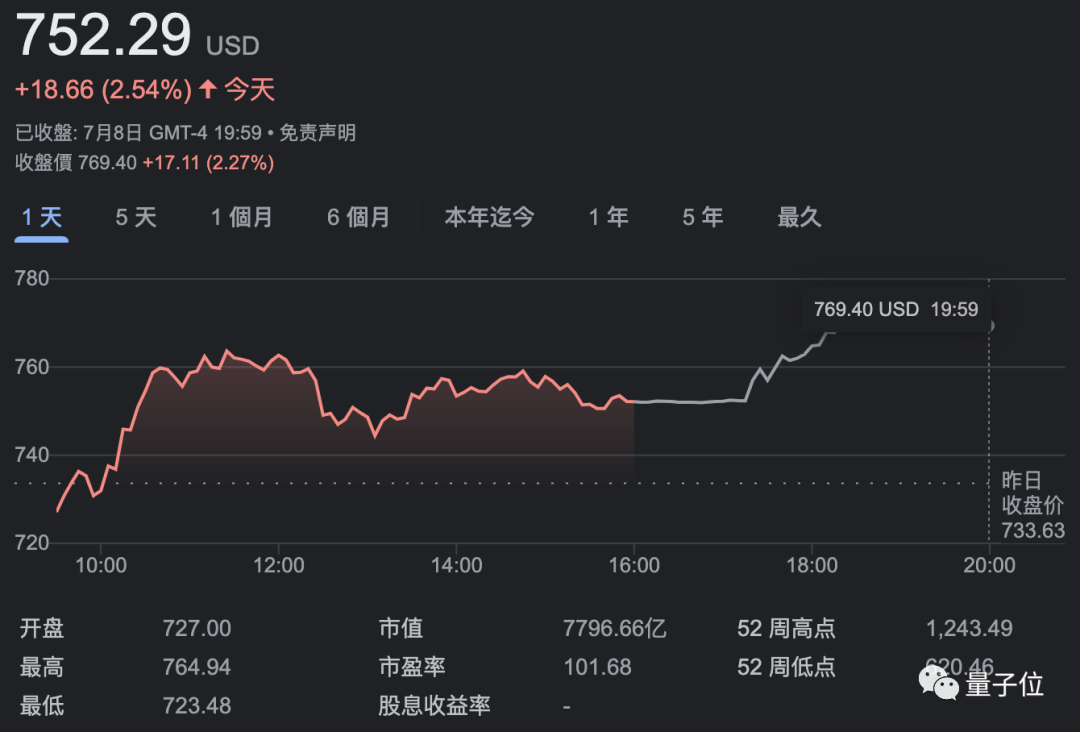Image resolution: width=1080 pixels, height=732 pixels.
Task: Select the 本年迄今 range tab
Action: pos(489,217)
